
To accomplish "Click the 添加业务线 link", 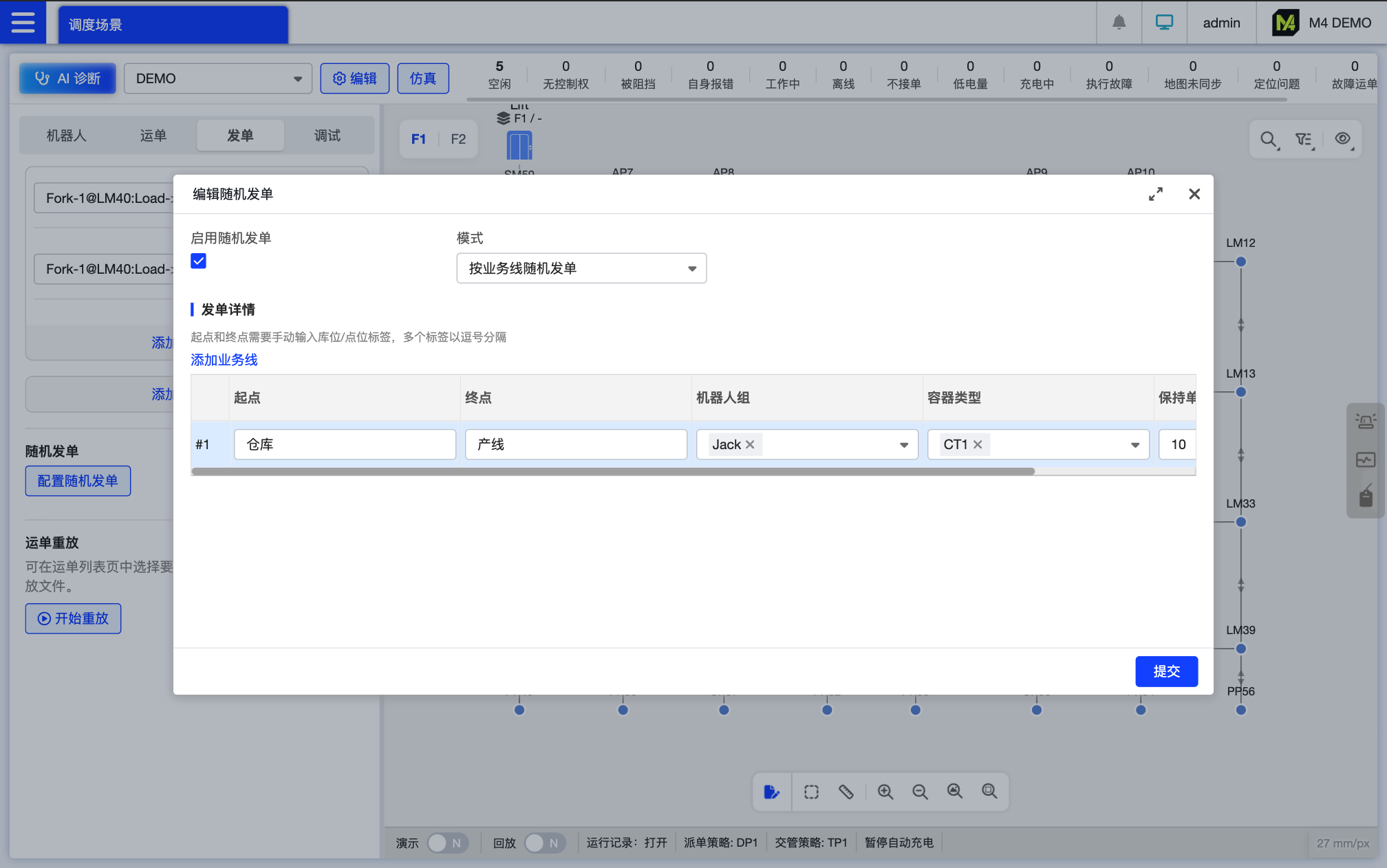I will coord(224,360).
